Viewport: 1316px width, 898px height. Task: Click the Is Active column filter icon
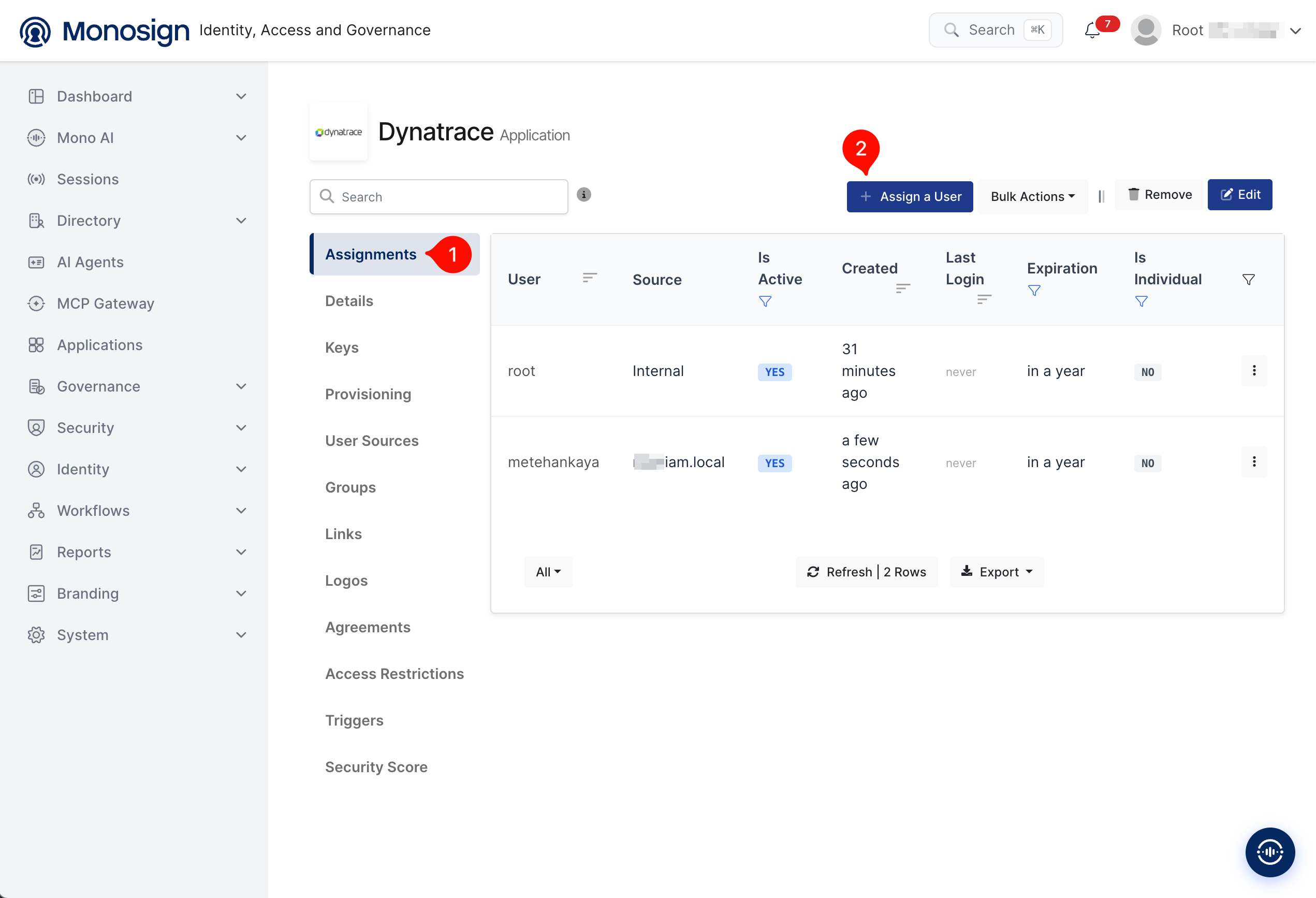pos(765,301)
